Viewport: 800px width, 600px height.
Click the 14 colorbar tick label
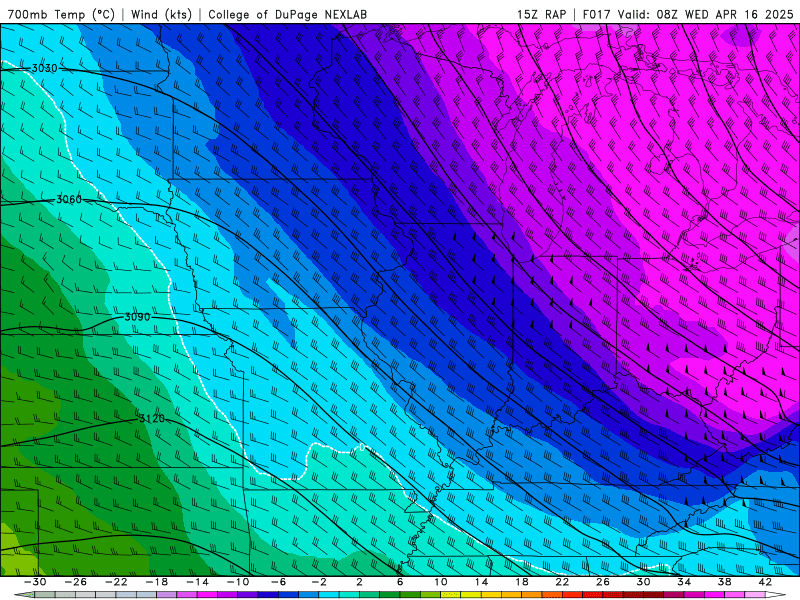tap(481, 582)
